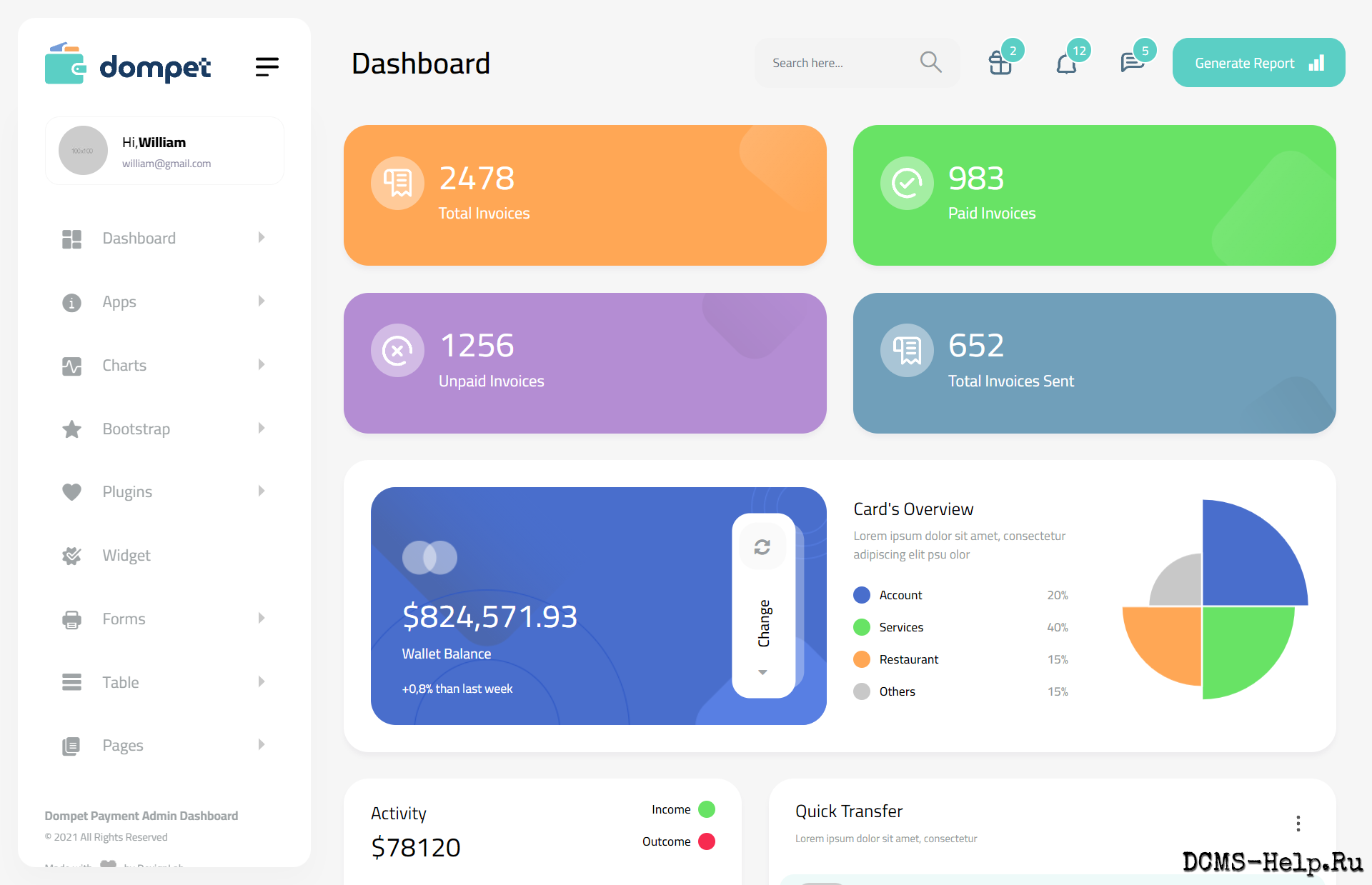
Task: Open the Pages menu item
Action: 123,745
